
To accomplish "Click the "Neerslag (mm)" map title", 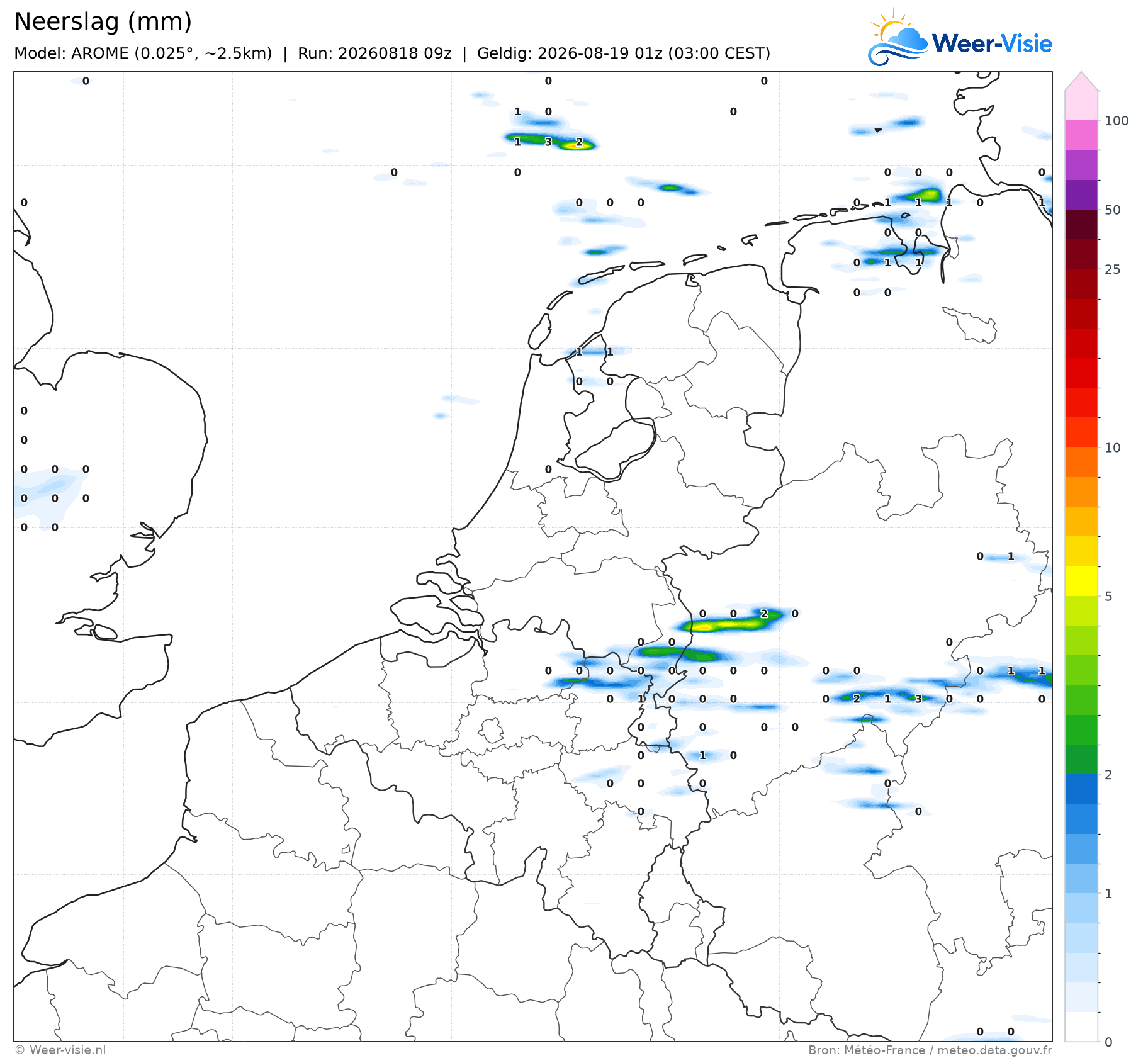I will click(103, 21).
